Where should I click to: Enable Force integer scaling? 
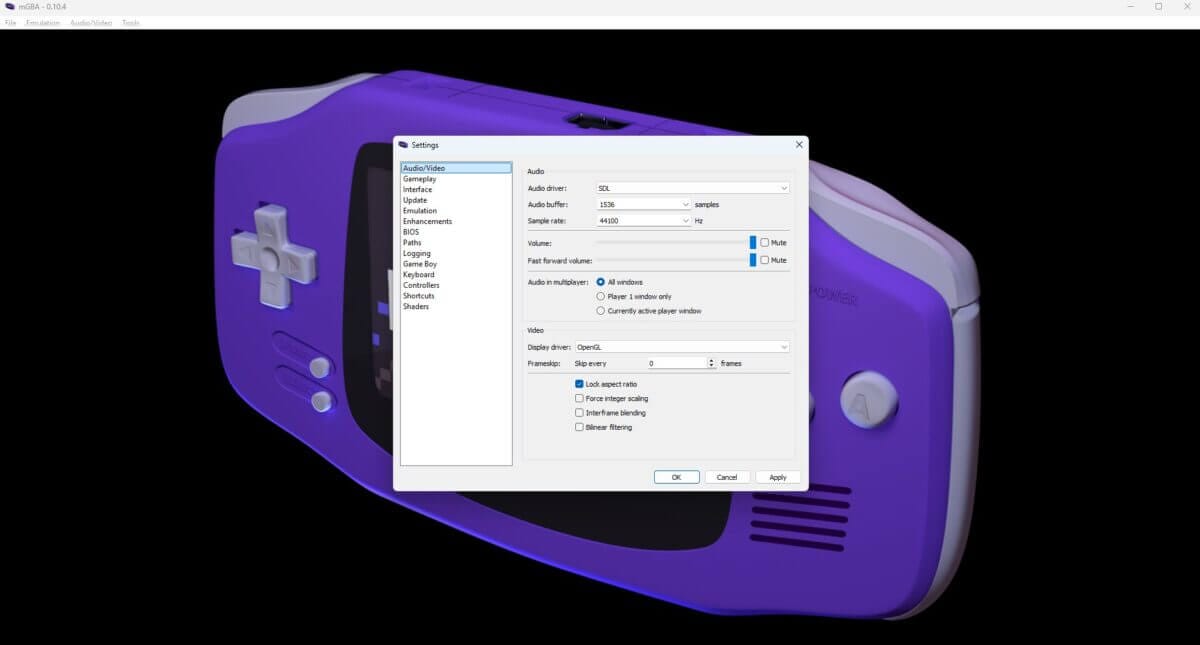pyautogui.click(x=579, y=398)
